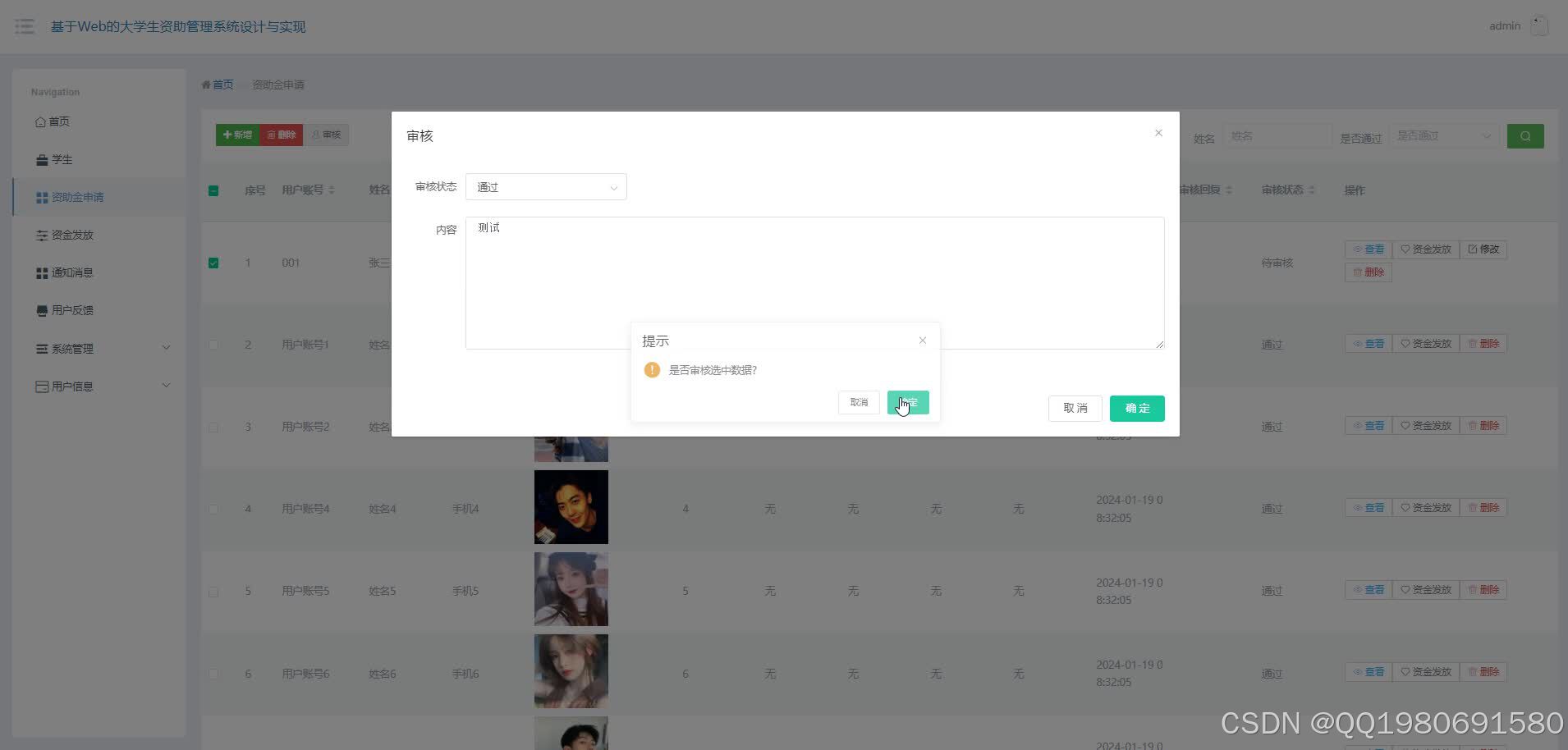Click the red 删除 toolbar button
This screenshot has width=1568, height=750.
point(282,135)
